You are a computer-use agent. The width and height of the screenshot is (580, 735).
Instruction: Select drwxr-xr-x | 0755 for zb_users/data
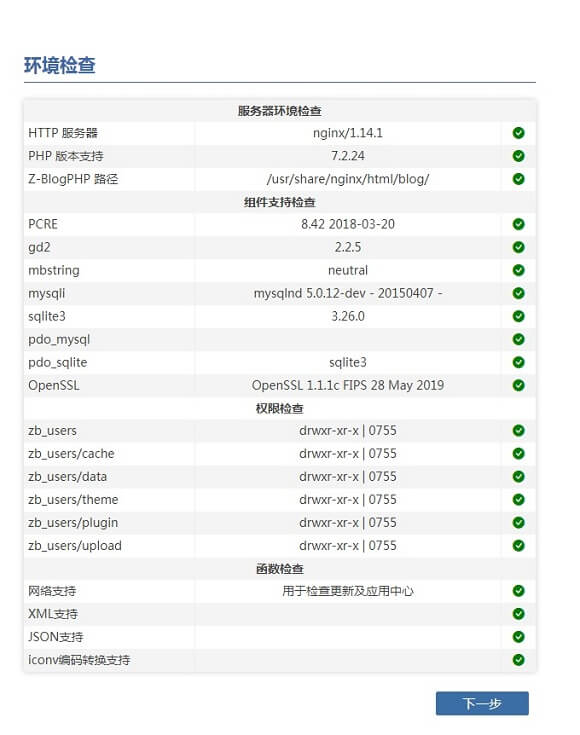pos(347,477)
